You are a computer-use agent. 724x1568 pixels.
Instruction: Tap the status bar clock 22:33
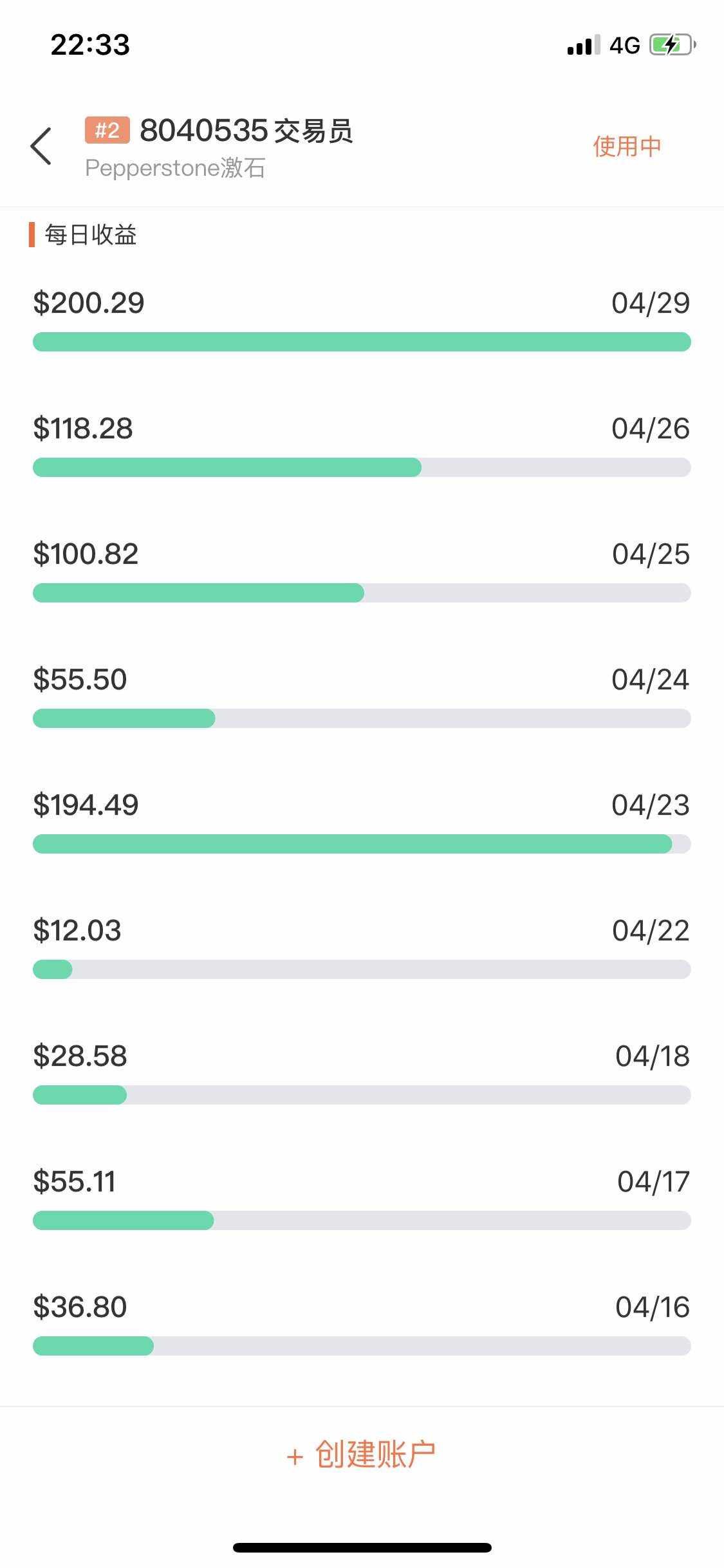point(90,45)
